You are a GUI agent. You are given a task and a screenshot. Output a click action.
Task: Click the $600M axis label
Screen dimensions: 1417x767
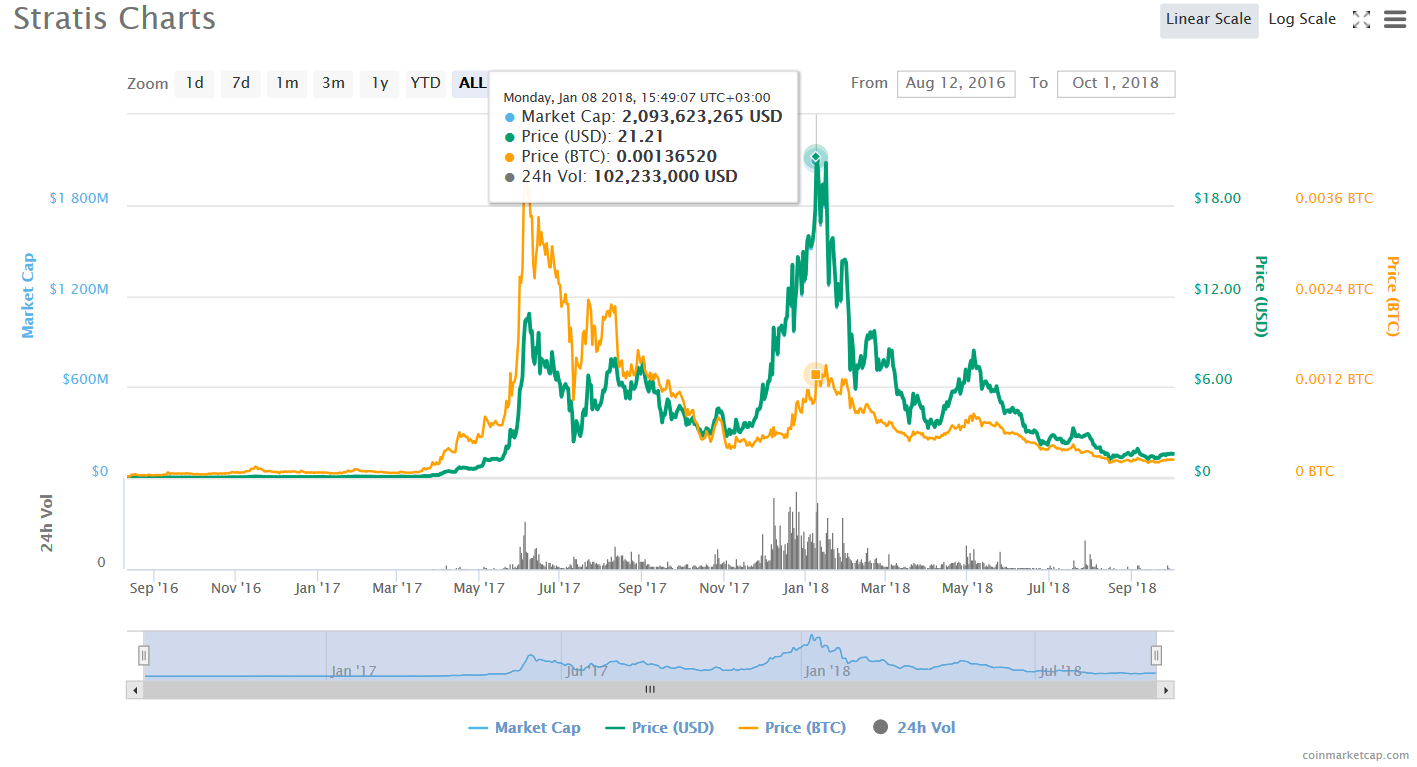click(84, 379)
